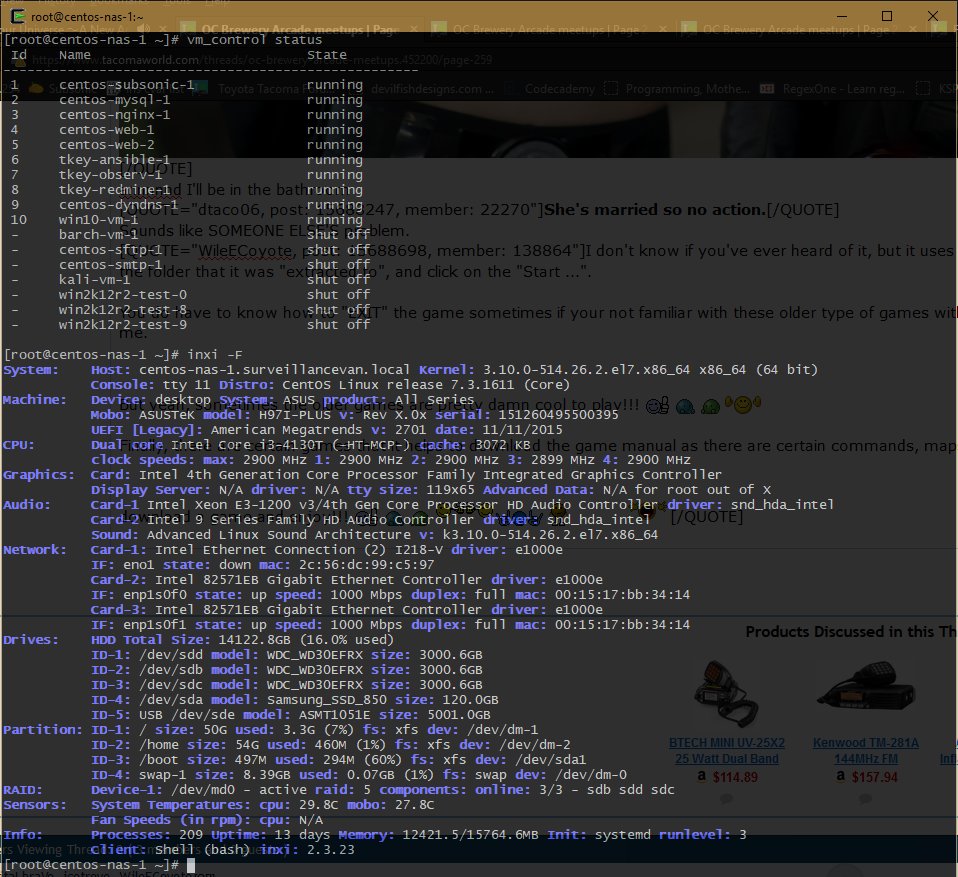Open the Codecademy bookmark in the browser behind
The height and width of the screenshot is (877, 958).
(x=560, y=89)
